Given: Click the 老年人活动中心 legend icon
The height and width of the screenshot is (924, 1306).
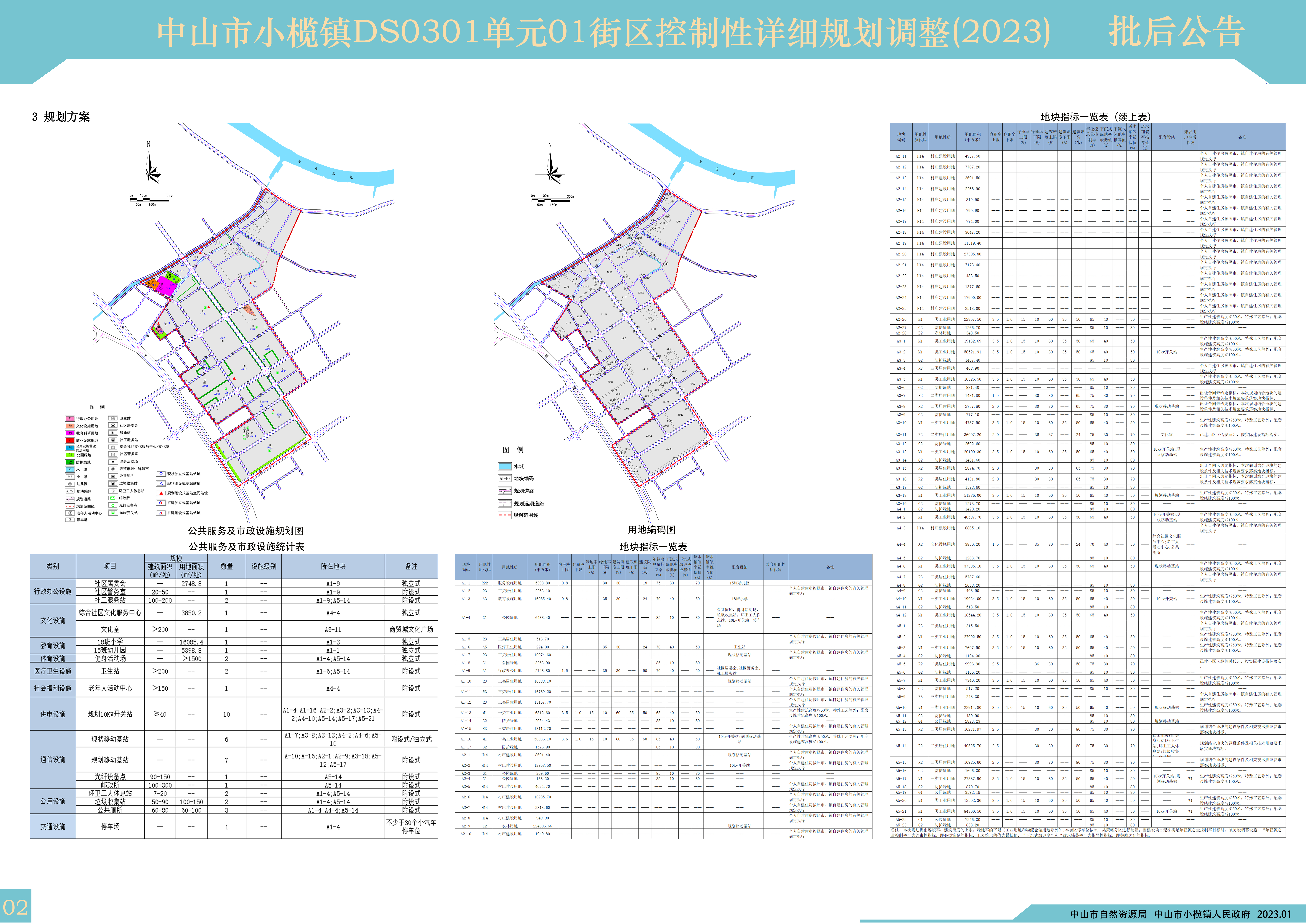Looking at the screenshot, I should (70, 513).
